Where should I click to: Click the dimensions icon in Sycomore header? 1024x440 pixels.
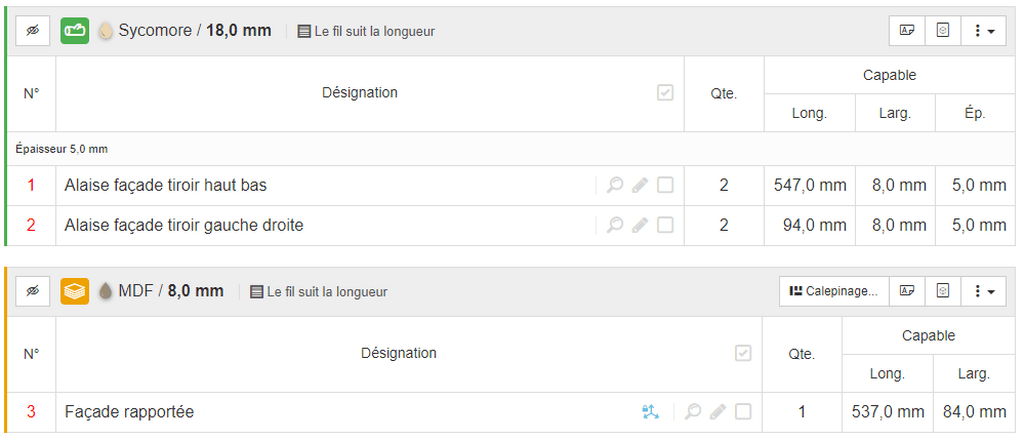click(942, 31)
